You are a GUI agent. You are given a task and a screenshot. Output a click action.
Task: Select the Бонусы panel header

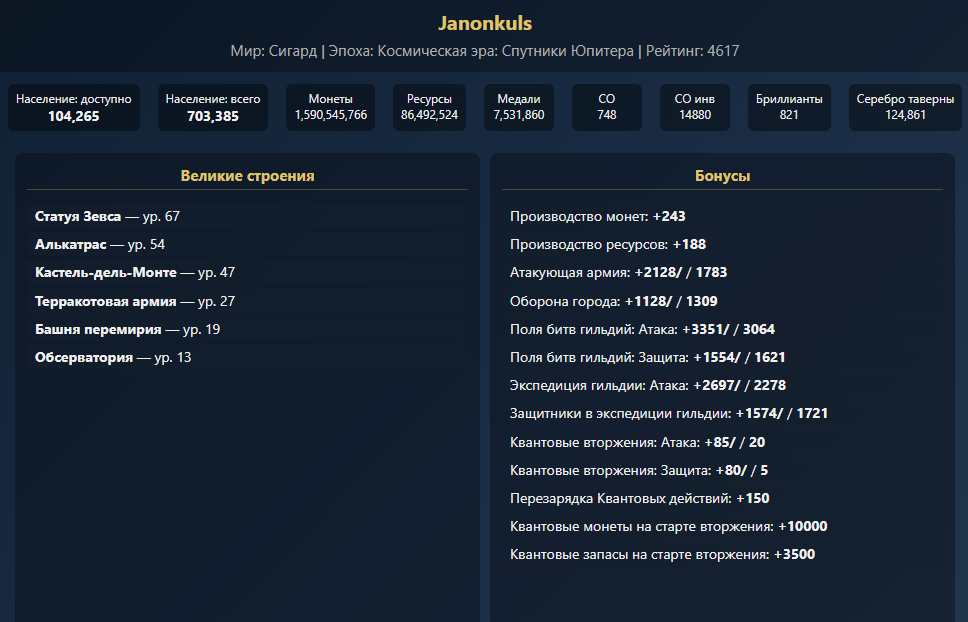pos(722,176)
